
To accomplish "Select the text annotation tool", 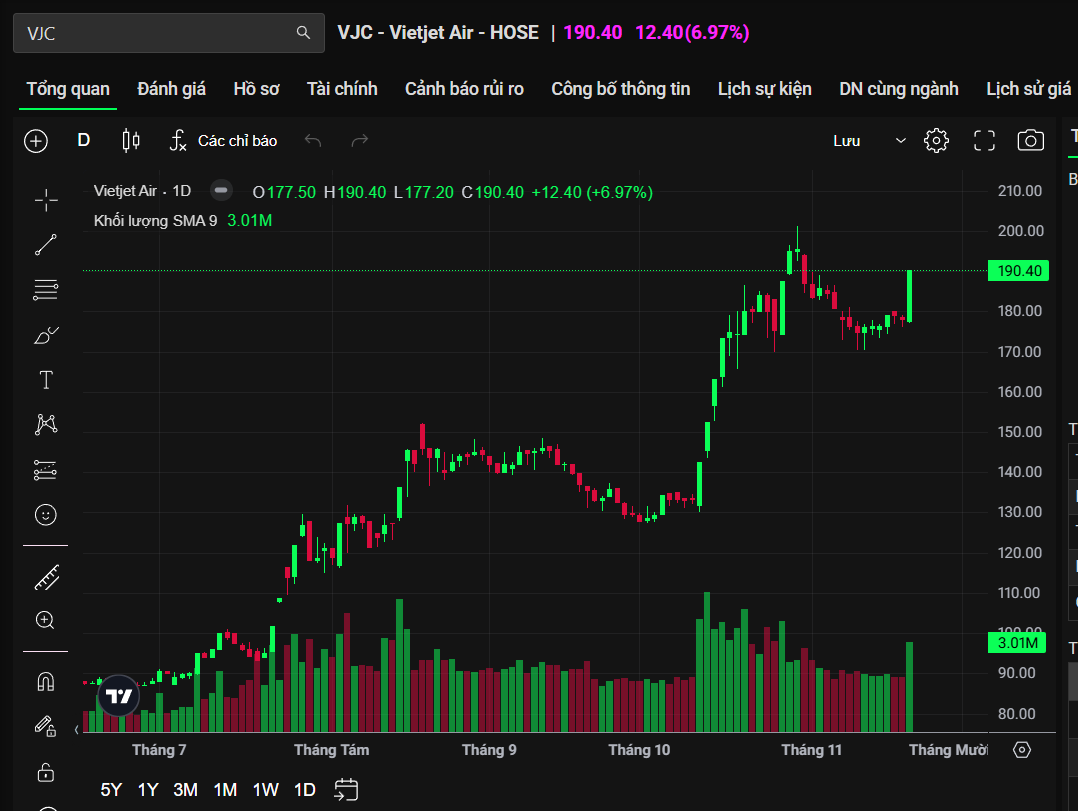I will point(46,380).
